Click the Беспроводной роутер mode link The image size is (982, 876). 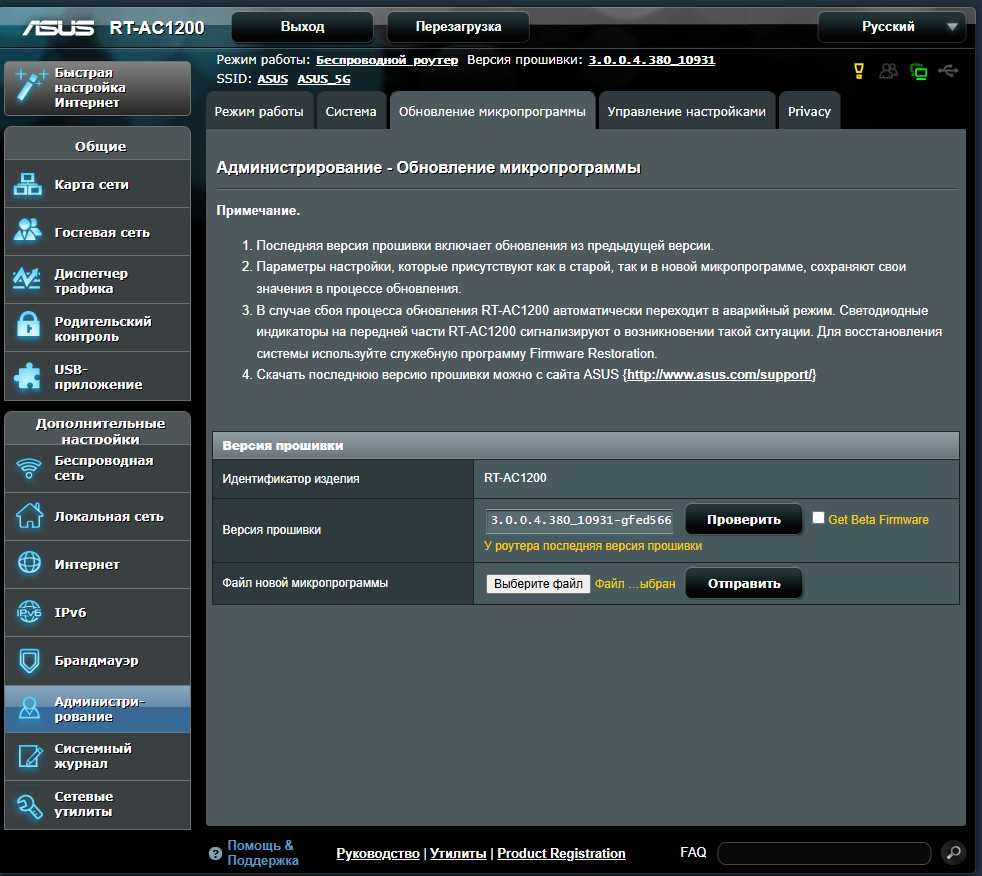[387, 60]
